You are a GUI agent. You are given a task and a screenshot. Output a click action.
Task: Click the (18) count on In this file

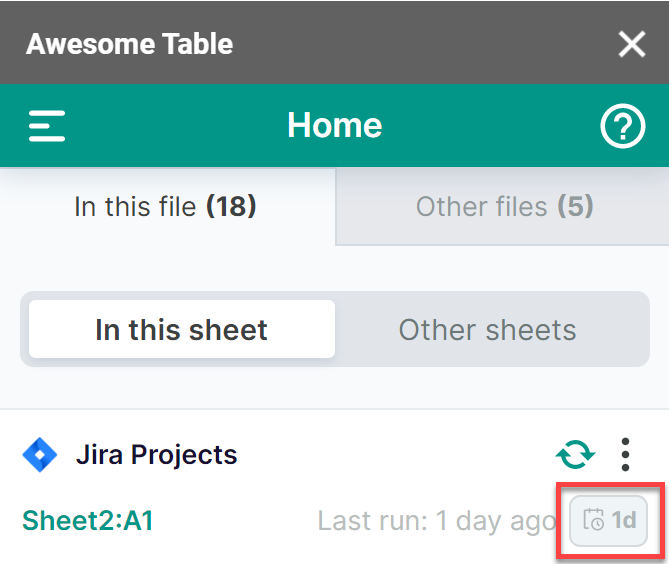click(231, 207)
